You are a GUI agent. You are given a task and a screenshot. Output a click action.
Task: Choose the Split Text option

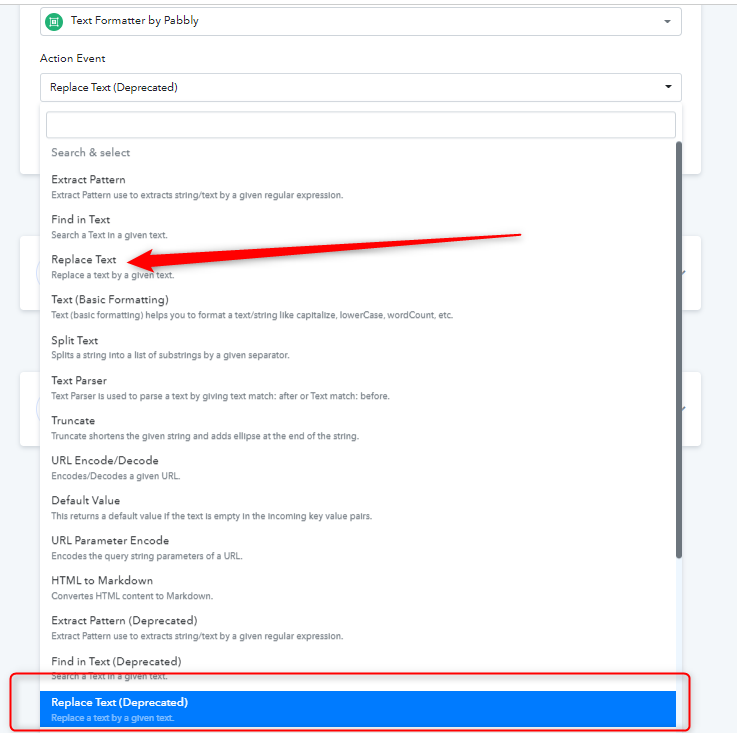358,347
